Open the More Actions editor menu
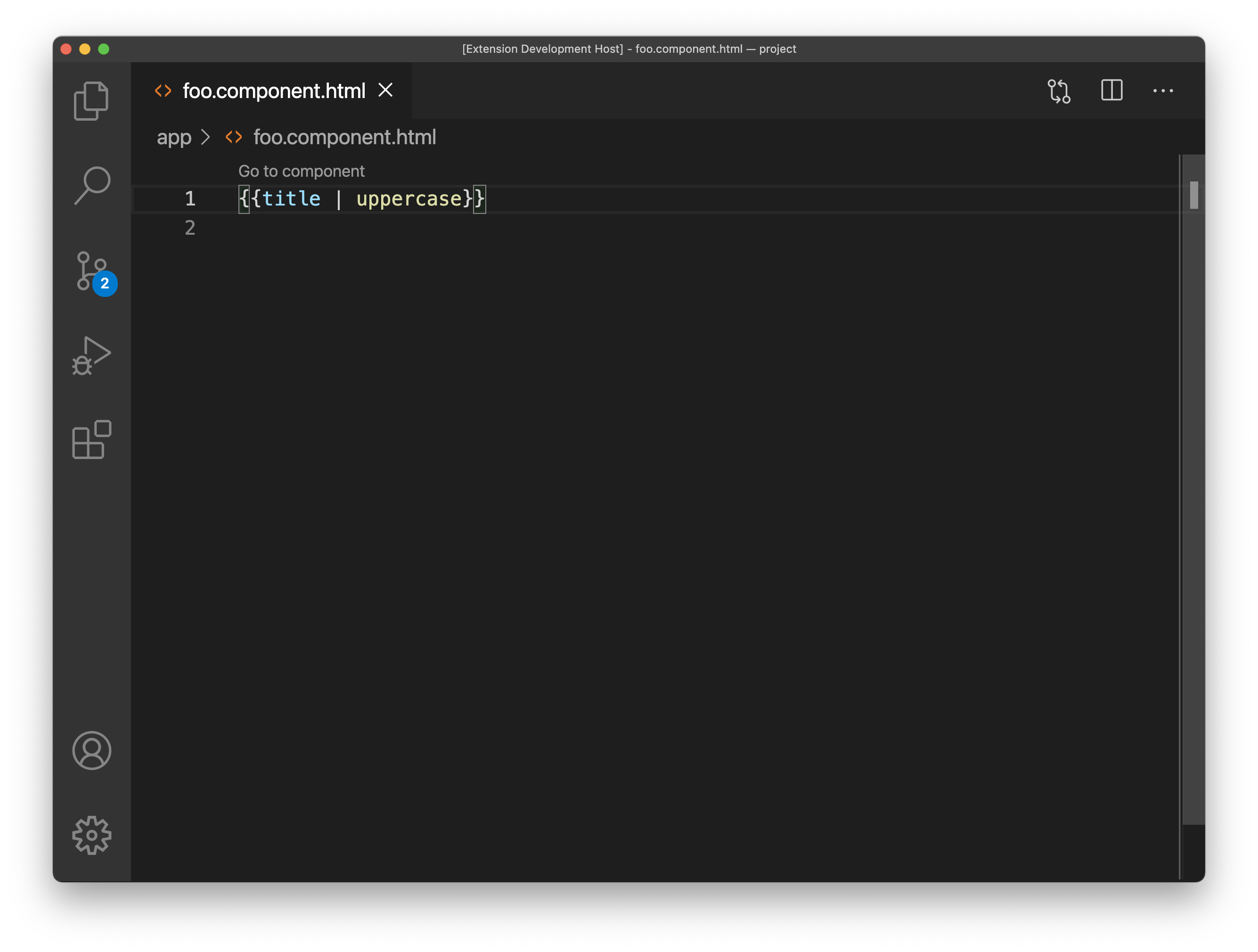This screenshot has width=1258, height=952. [x=1163, y=91]
